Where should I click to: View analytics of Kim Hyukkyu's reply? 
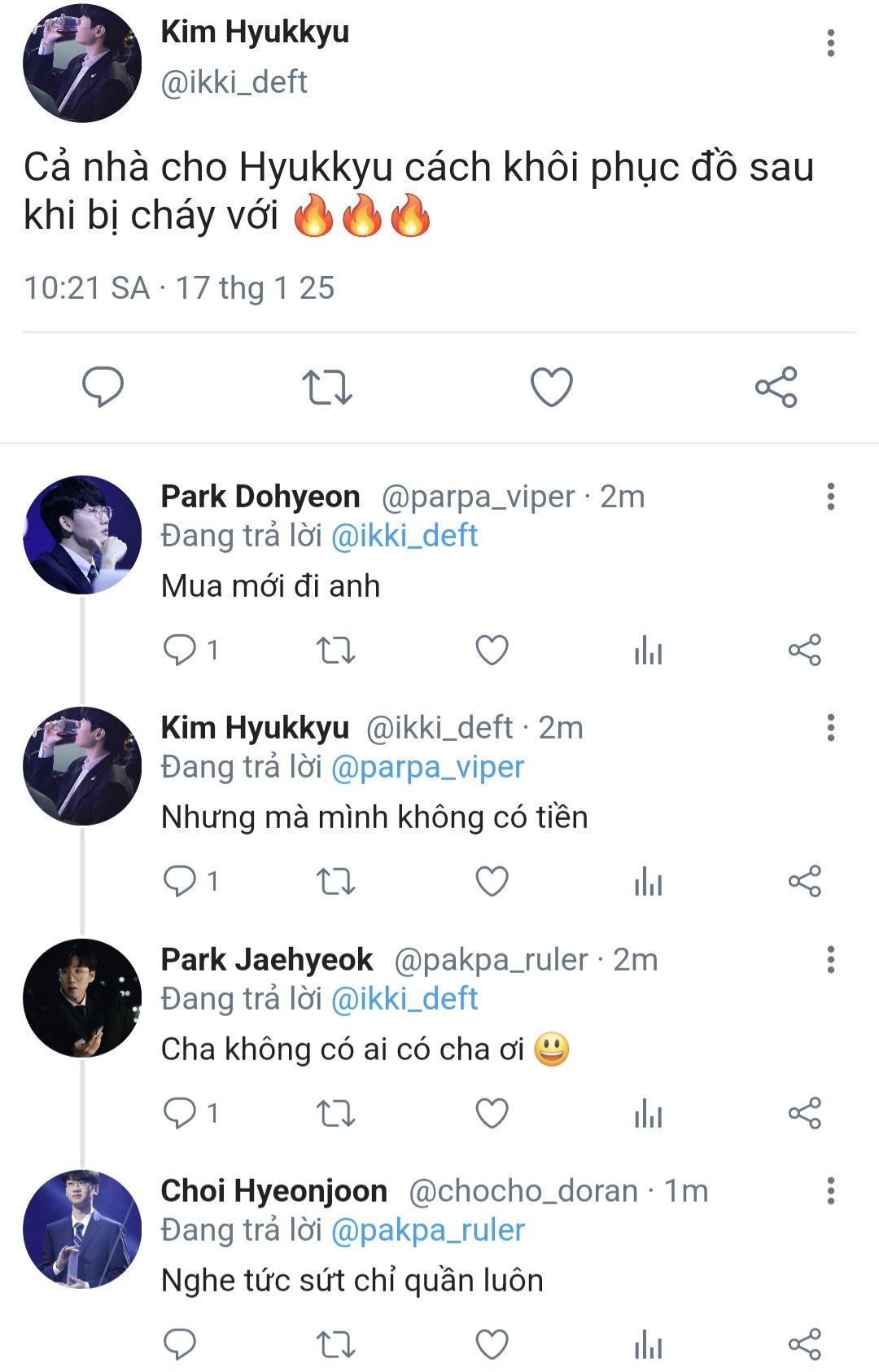tap(648, 882)
